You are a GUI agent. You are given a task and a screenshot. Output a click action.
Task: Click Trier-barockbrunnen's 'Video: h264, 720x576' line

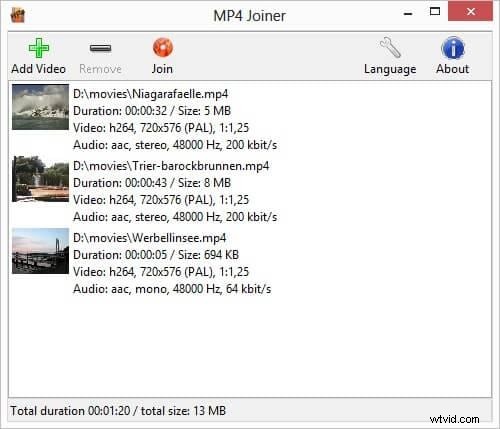click(x=161, y=200)
